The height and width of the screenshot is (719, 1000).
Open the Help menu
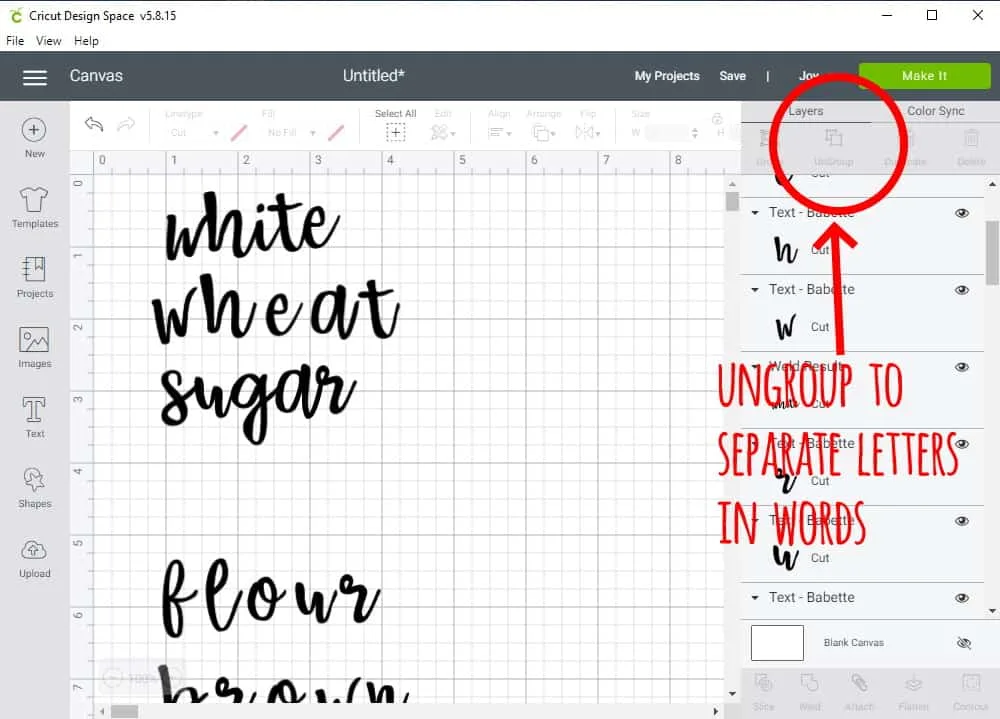coord(86,41)
